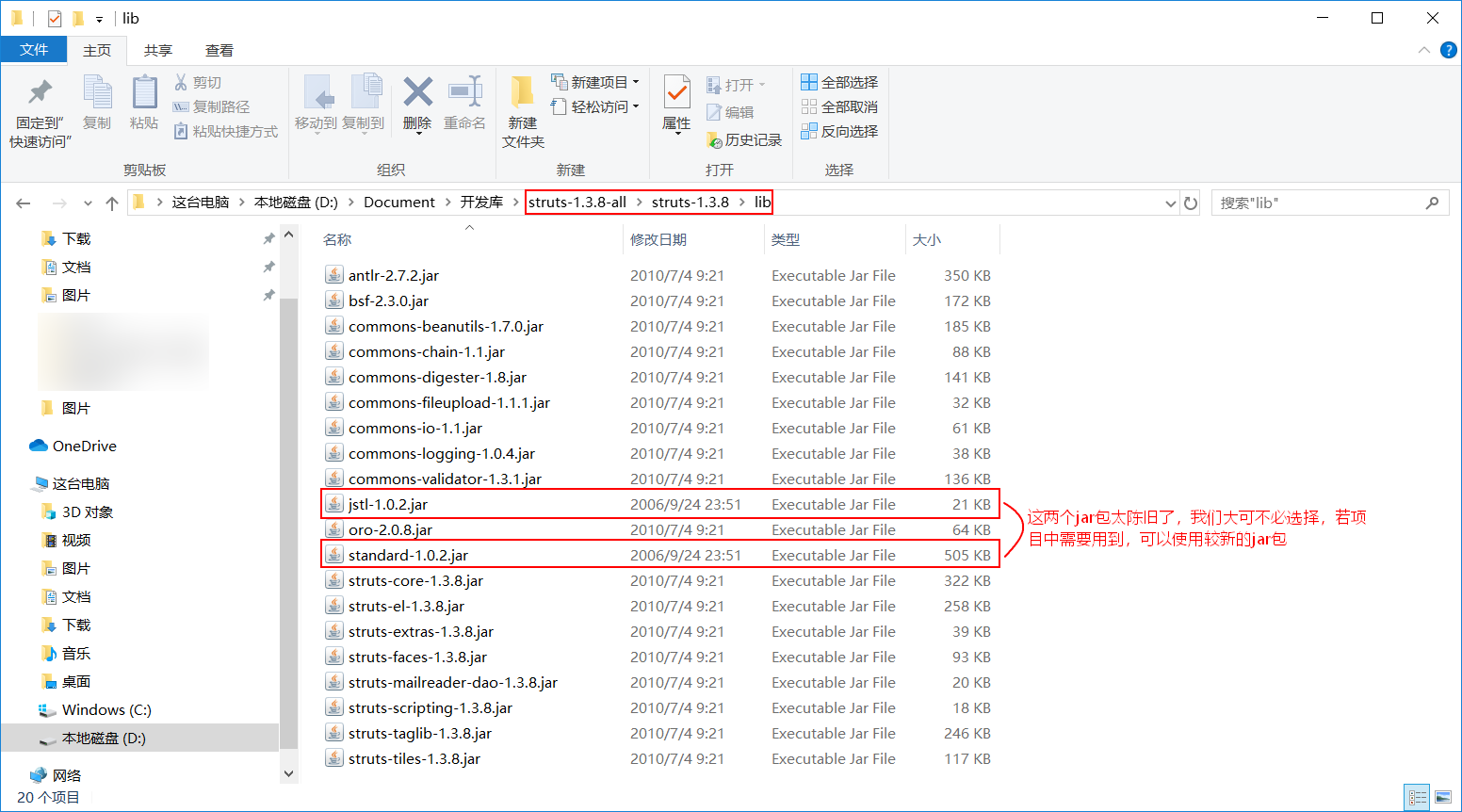Click Select all (全部选择)

[839, 83]
